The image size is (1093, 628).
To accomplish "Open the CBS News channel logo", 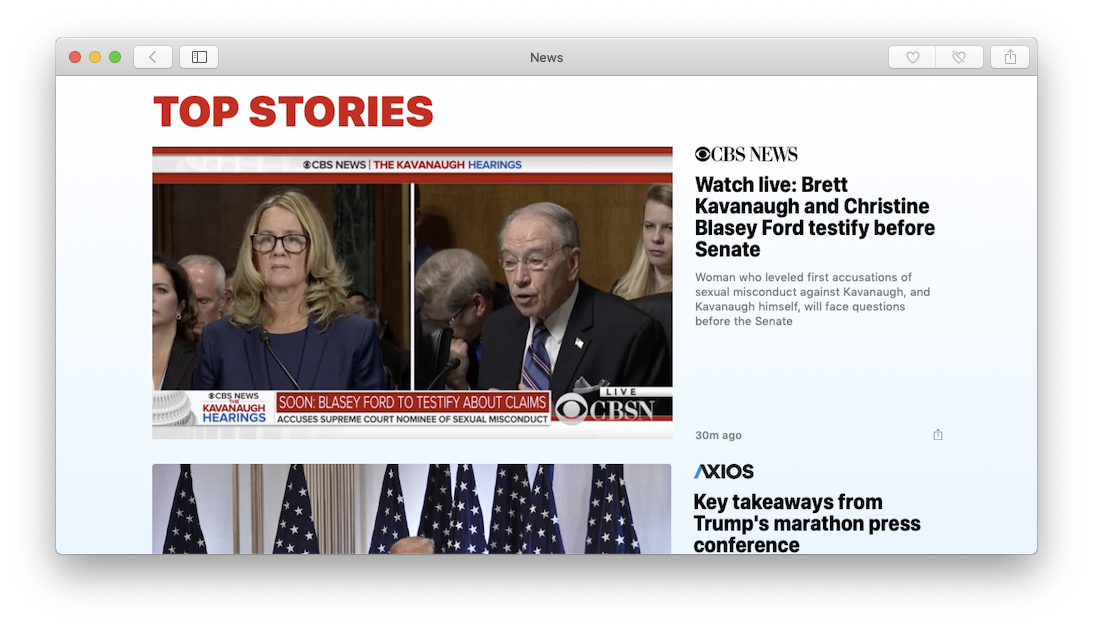I will (x=746, y=154).
